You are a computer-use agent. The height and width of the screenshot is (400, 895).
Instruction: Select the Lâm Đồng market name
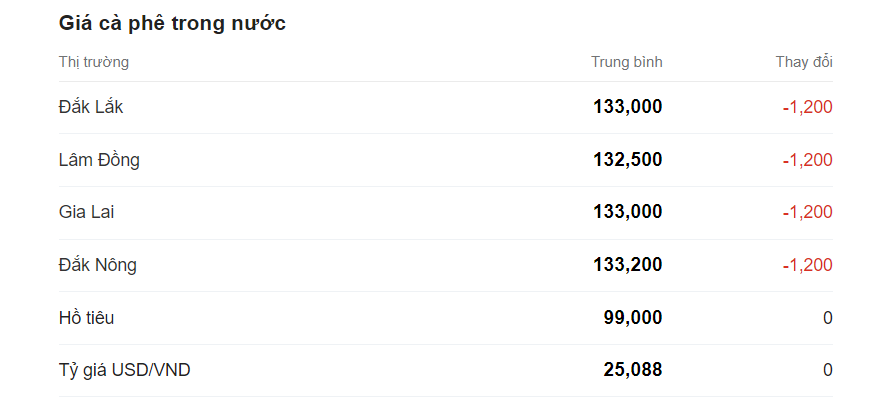[x=99, y=160]
